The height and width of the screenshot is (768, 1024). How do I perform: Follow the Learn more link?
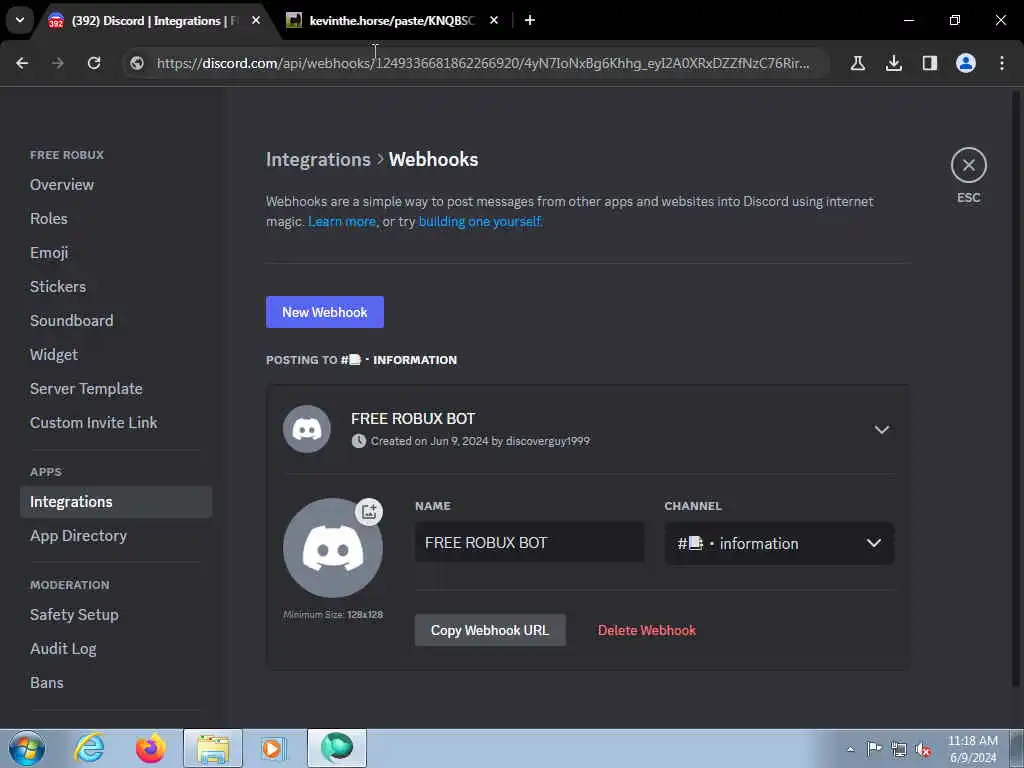click(342, 221)
